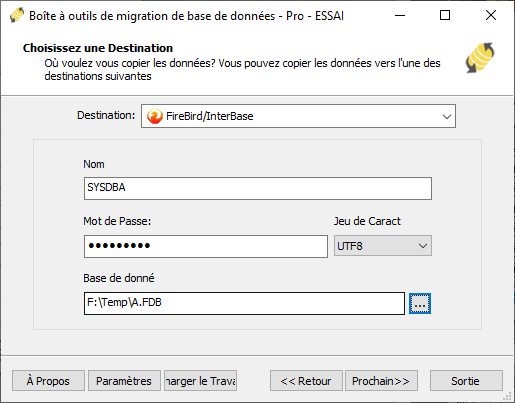Viewport: 515px width, 403px height.
Task: Click the Base de donné path field
Action: pos(244,303)
